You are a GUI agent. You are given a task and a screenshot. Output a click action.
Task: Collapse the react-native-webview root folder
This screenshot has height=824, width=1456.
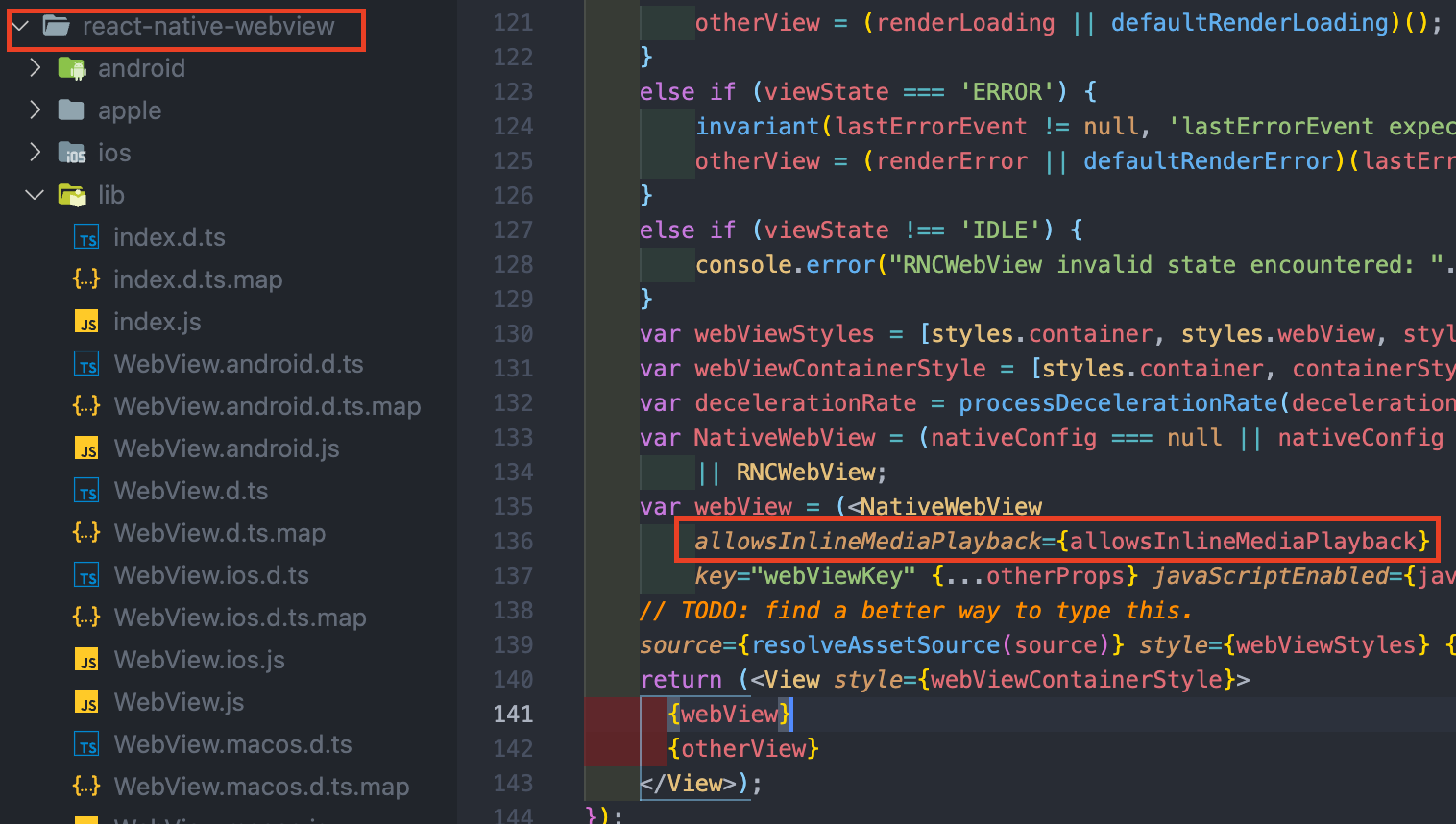20,26
